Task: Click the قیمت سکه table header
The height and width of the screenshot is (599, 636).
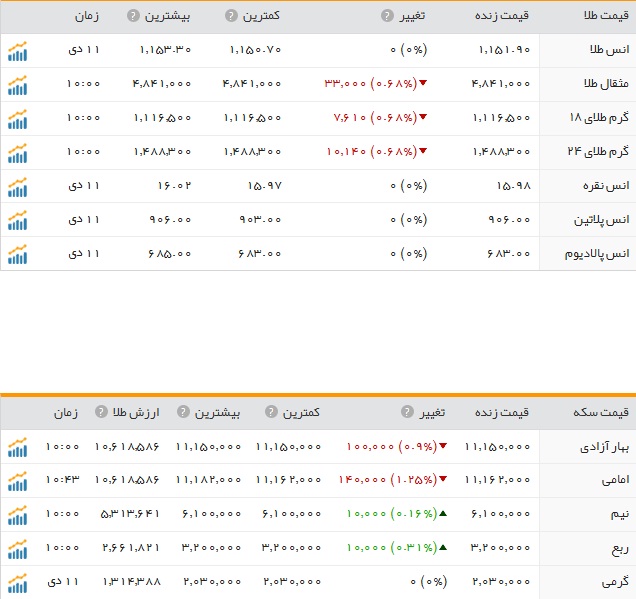Action: coord(601,412)
